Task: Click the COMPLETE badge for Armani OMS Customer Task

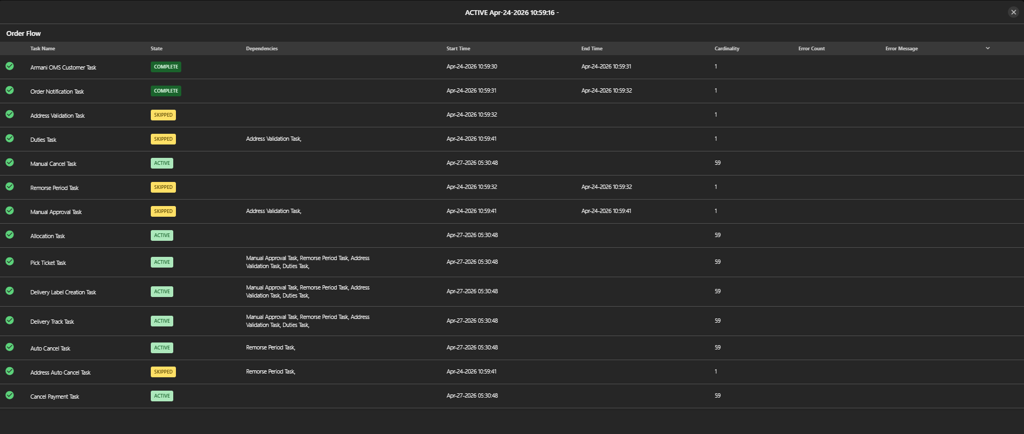Action: pos(166,67)
